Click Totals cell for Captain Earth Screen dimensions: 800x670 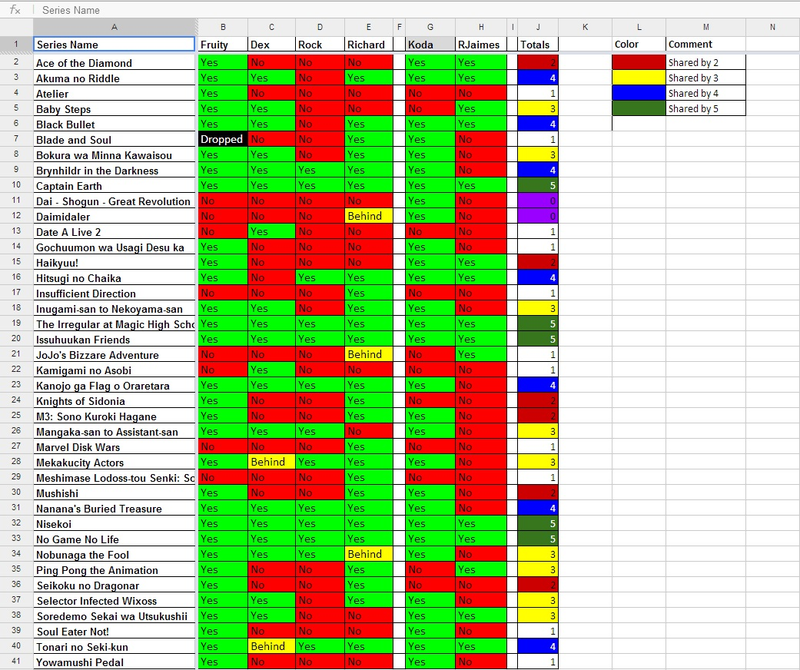(x=538, y=185)
